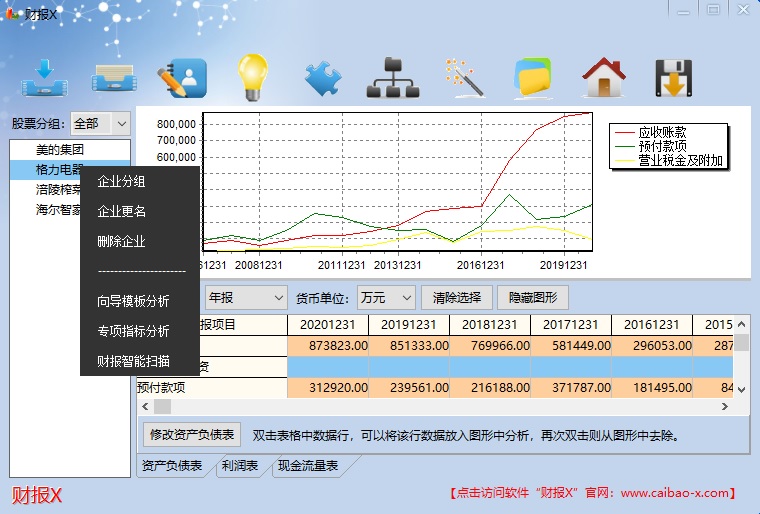Click the magic wand wizard icon

click(464, 77)
